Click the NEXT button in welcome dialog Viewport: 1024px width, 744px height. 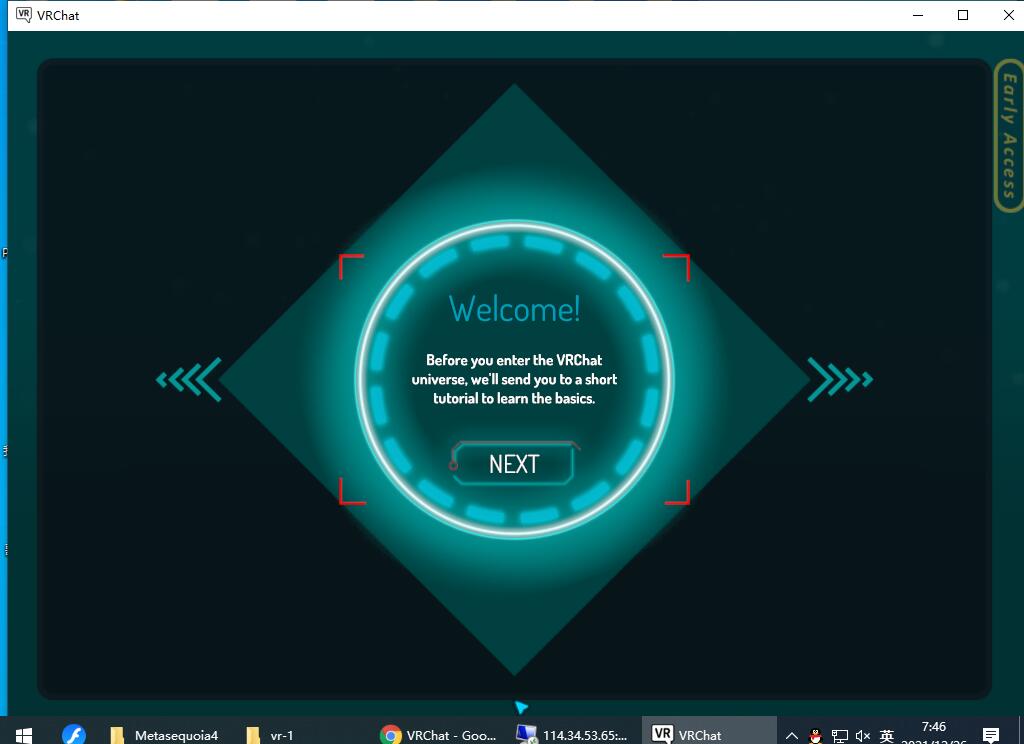(x=513, y=464)
